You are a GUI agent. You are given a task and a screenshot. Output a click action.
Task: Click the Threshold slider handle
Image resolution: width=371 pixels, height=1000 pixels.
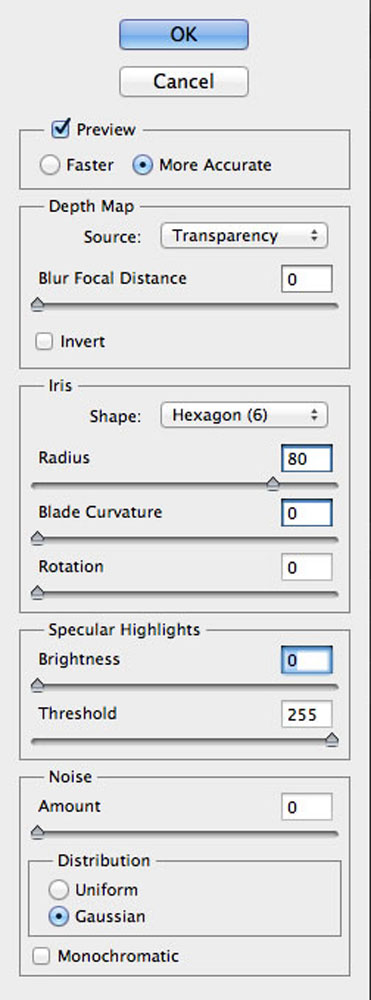pyautogui.click(x=331, y=740)
